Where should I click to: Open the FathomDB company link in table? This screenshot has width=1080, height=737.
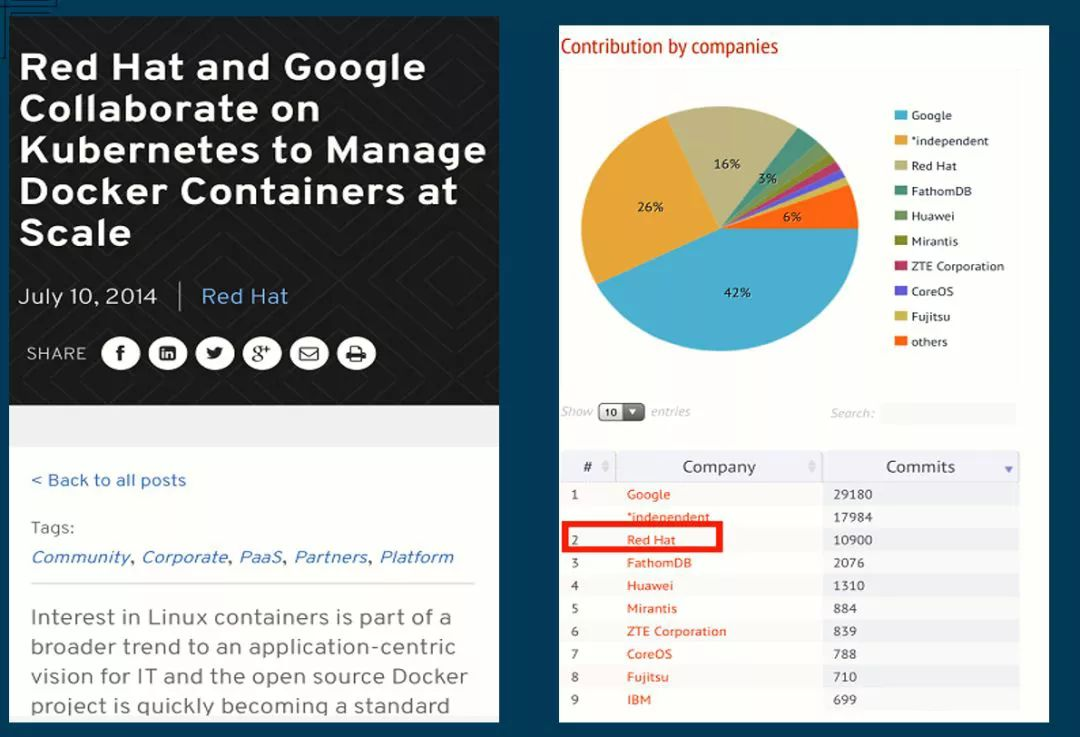tap(659, 563)
